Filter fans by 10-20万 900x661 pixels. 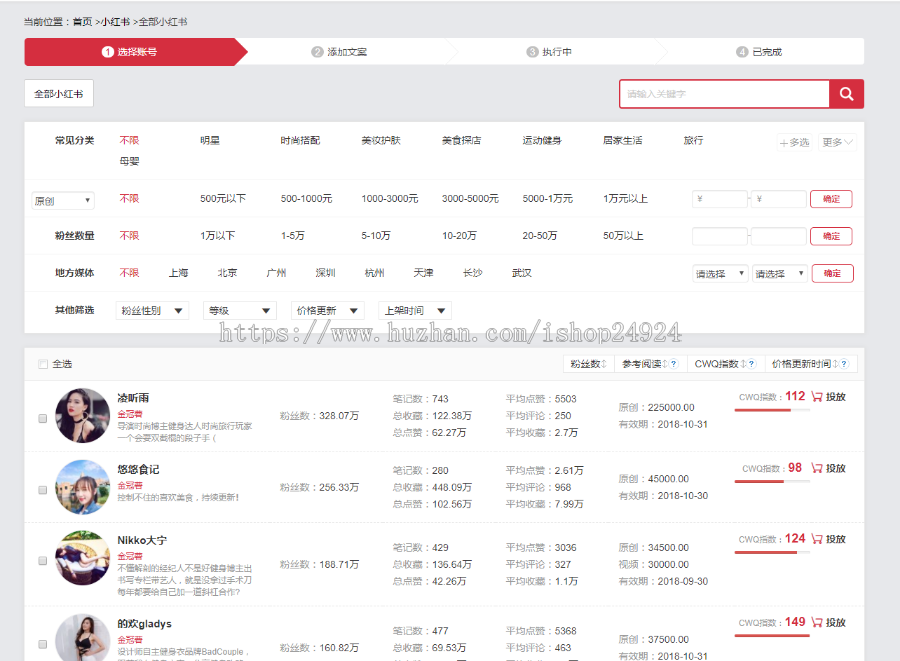(x=459, y=236)
